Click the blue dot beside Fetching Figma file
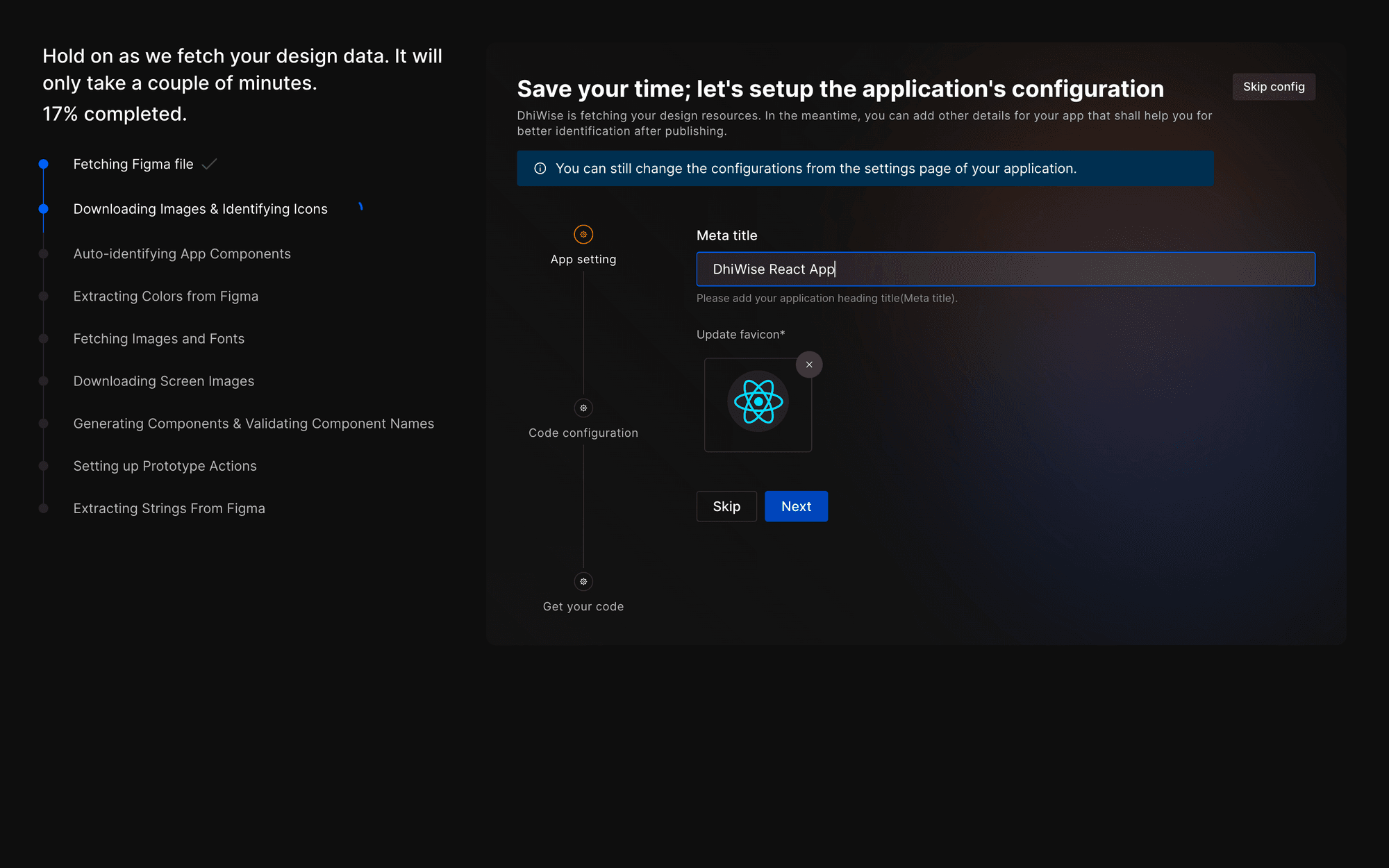 click(x=43, y=164)
